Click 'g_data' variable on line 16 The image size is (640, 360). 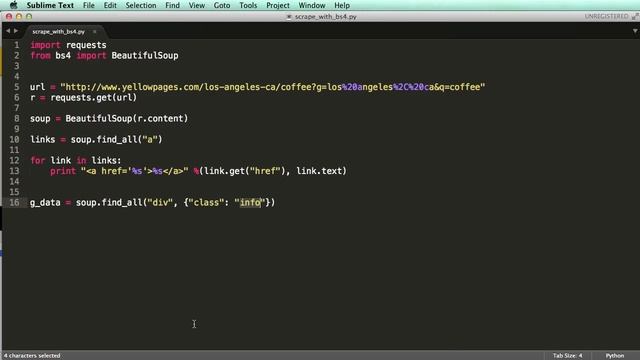45,202
